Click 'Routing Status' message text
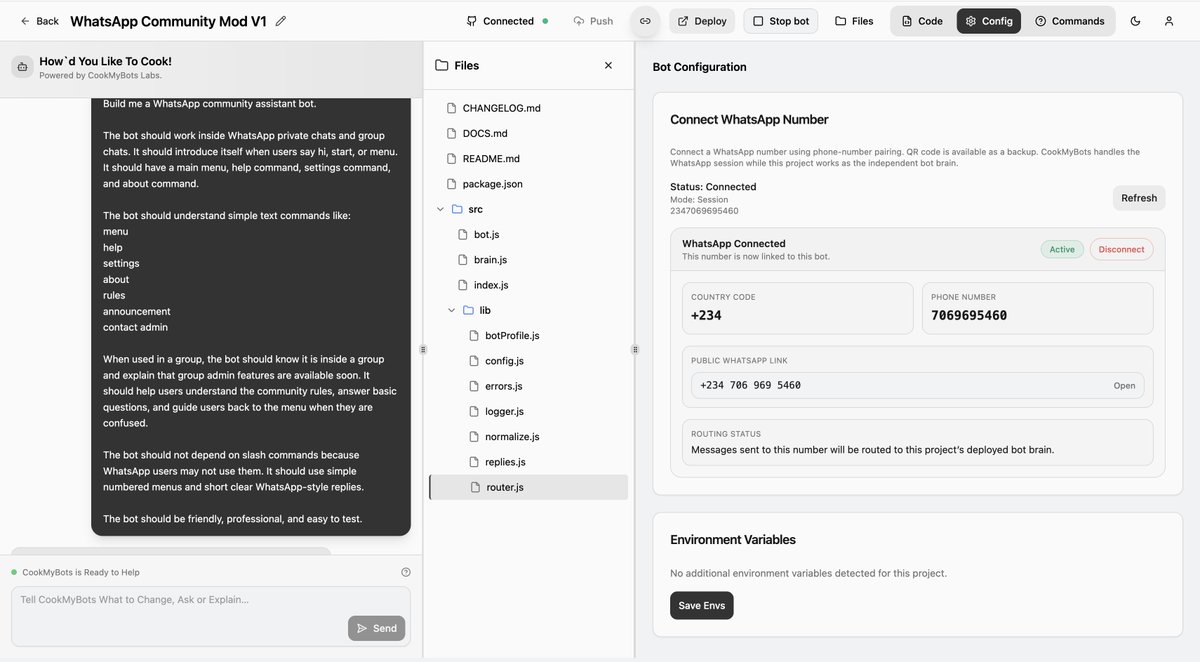This screenshot has height=662, width=1200. tap(872, 450)
